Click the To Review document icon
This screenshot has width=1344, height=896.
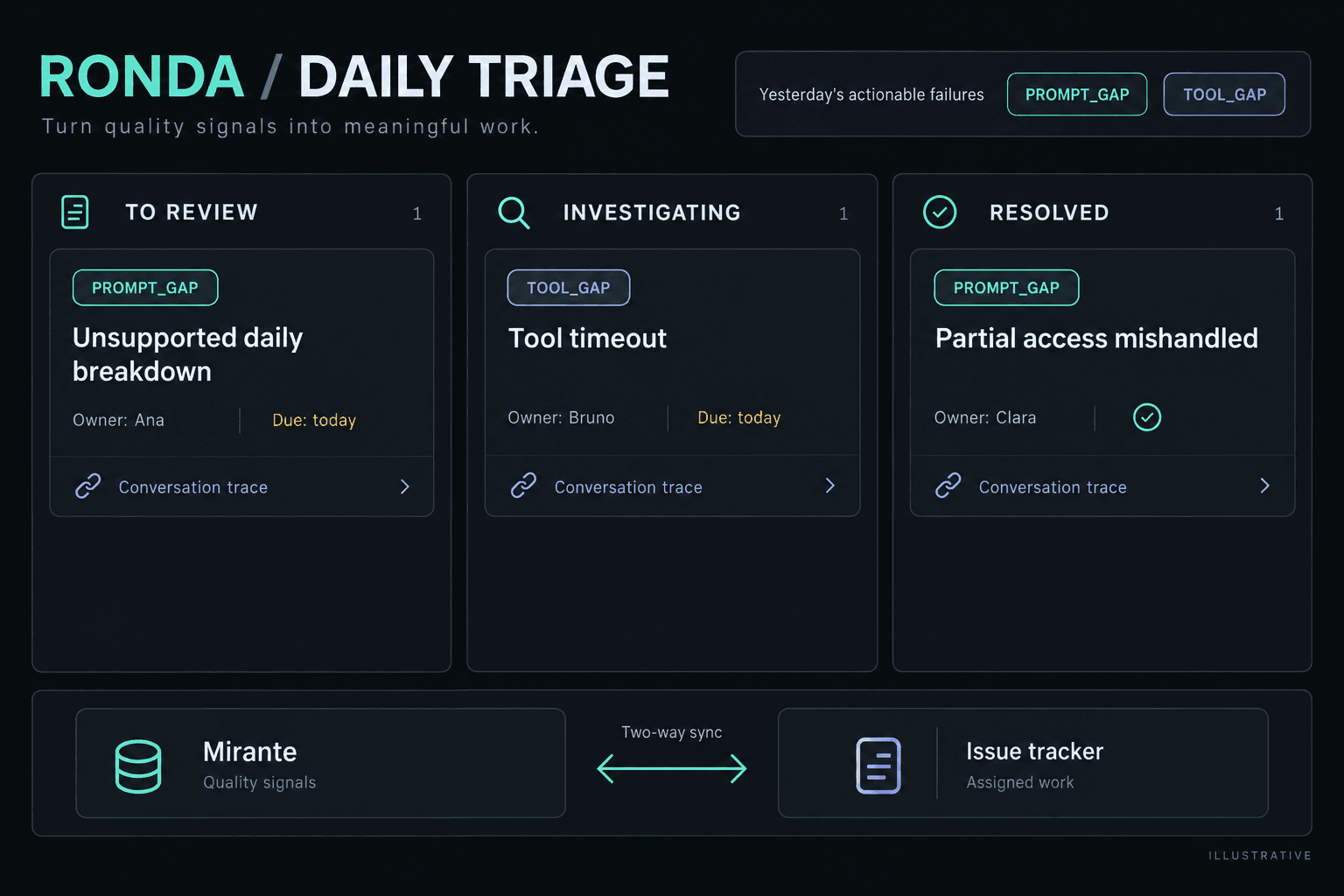(75, 212)
